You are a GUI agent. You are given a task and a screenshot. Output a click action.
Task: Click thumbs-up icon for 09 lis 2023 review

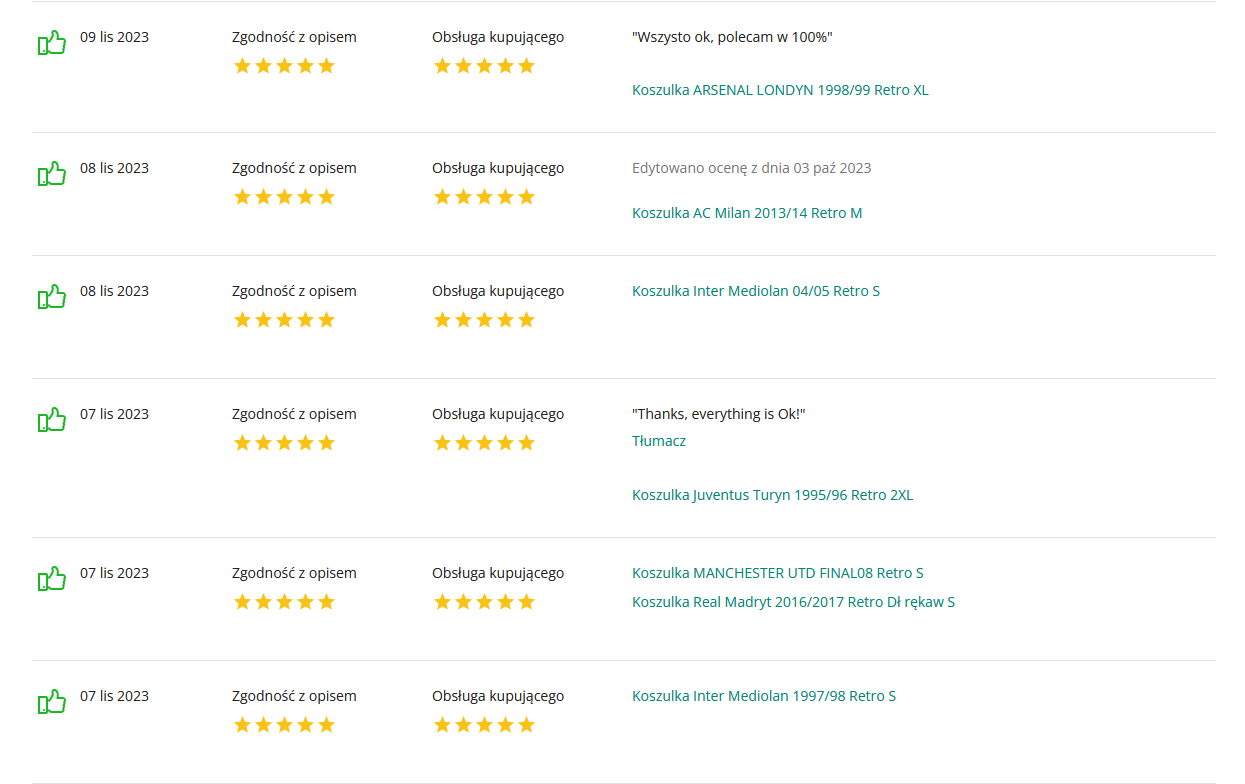click(x=52, y=43)
